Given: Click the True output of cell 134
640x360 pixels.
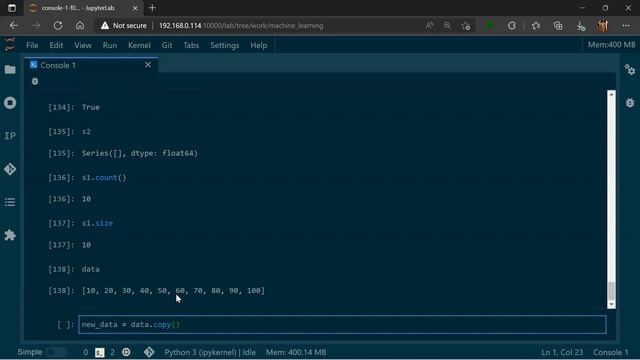Looking at the screenshot, I should [x=91, y=107].
